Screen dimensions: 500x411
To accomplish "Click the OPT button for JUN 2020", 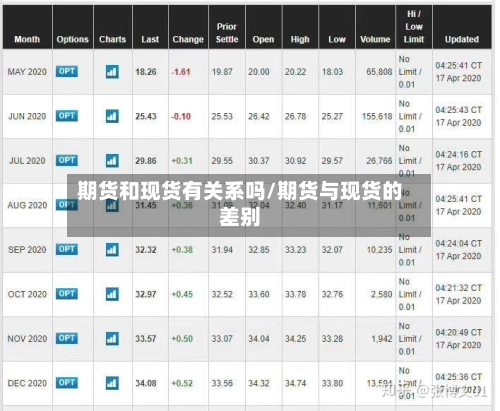I will [x=67, y=116].
